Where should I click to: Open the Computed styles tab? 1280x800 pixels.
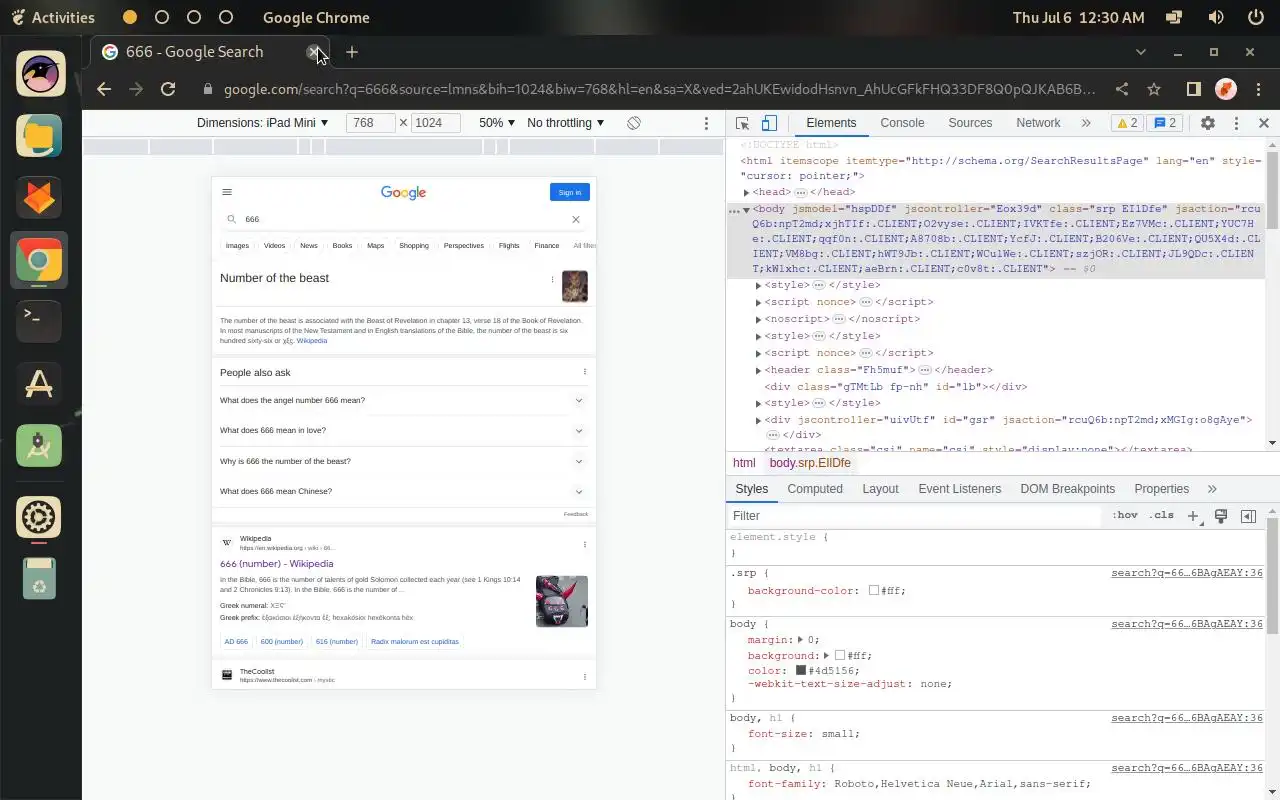coord(815,489)
